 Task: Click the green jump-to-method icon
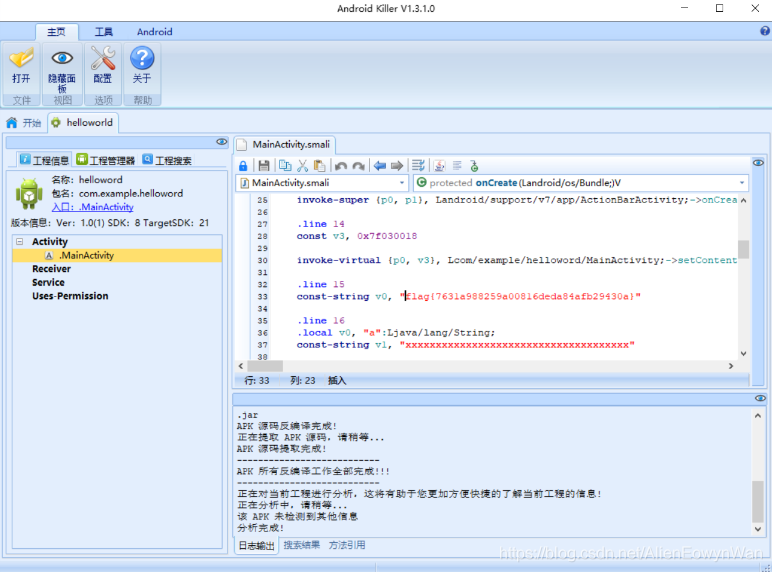[x=474, y=166]
